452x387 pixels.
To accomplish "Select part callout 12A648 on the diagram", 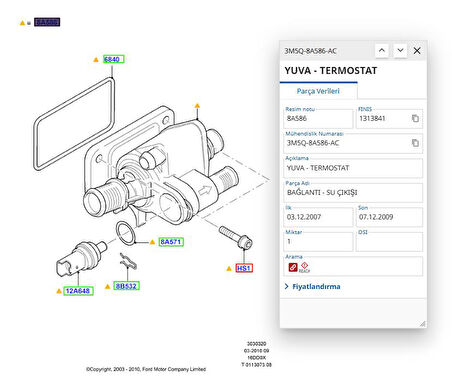I will click(78, 291).
